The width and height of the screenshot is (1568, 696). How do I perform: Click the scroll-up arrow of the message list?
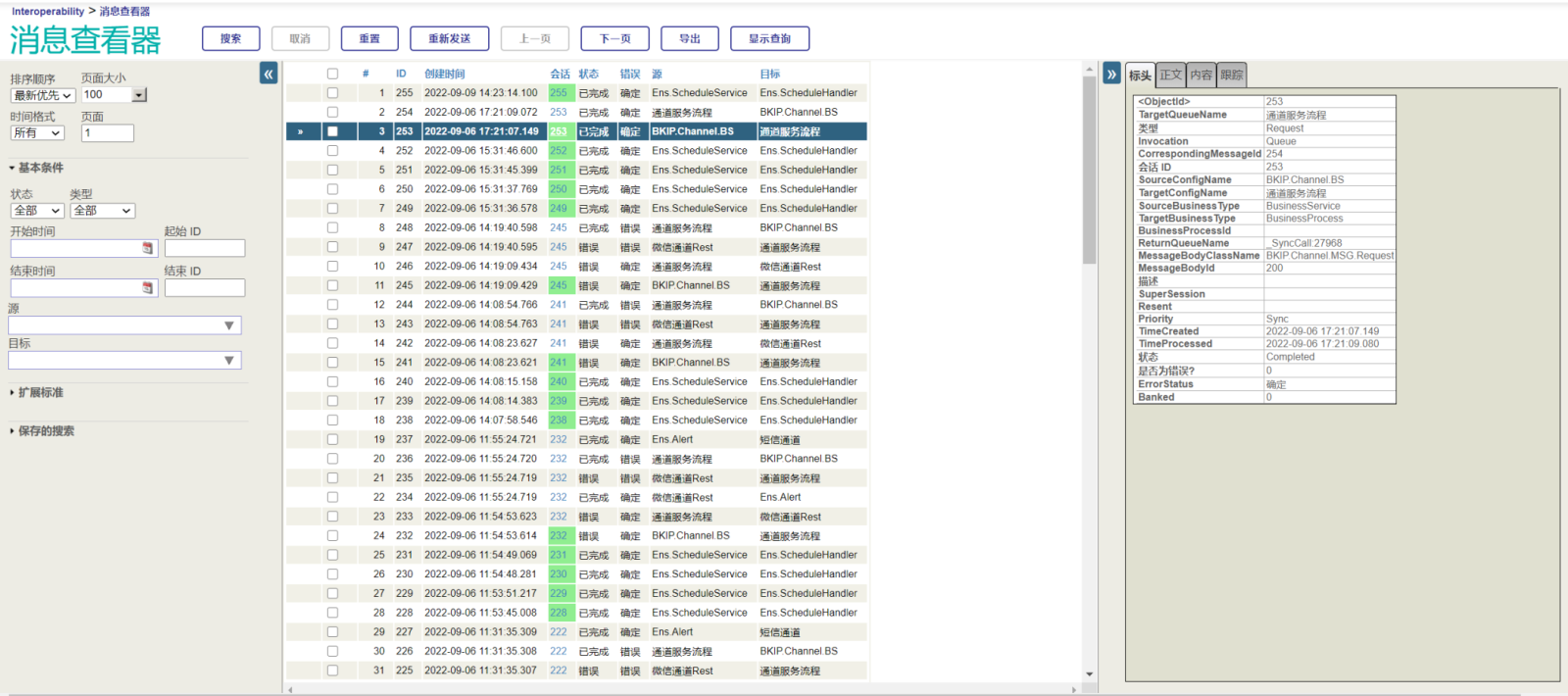(1089, 71)
